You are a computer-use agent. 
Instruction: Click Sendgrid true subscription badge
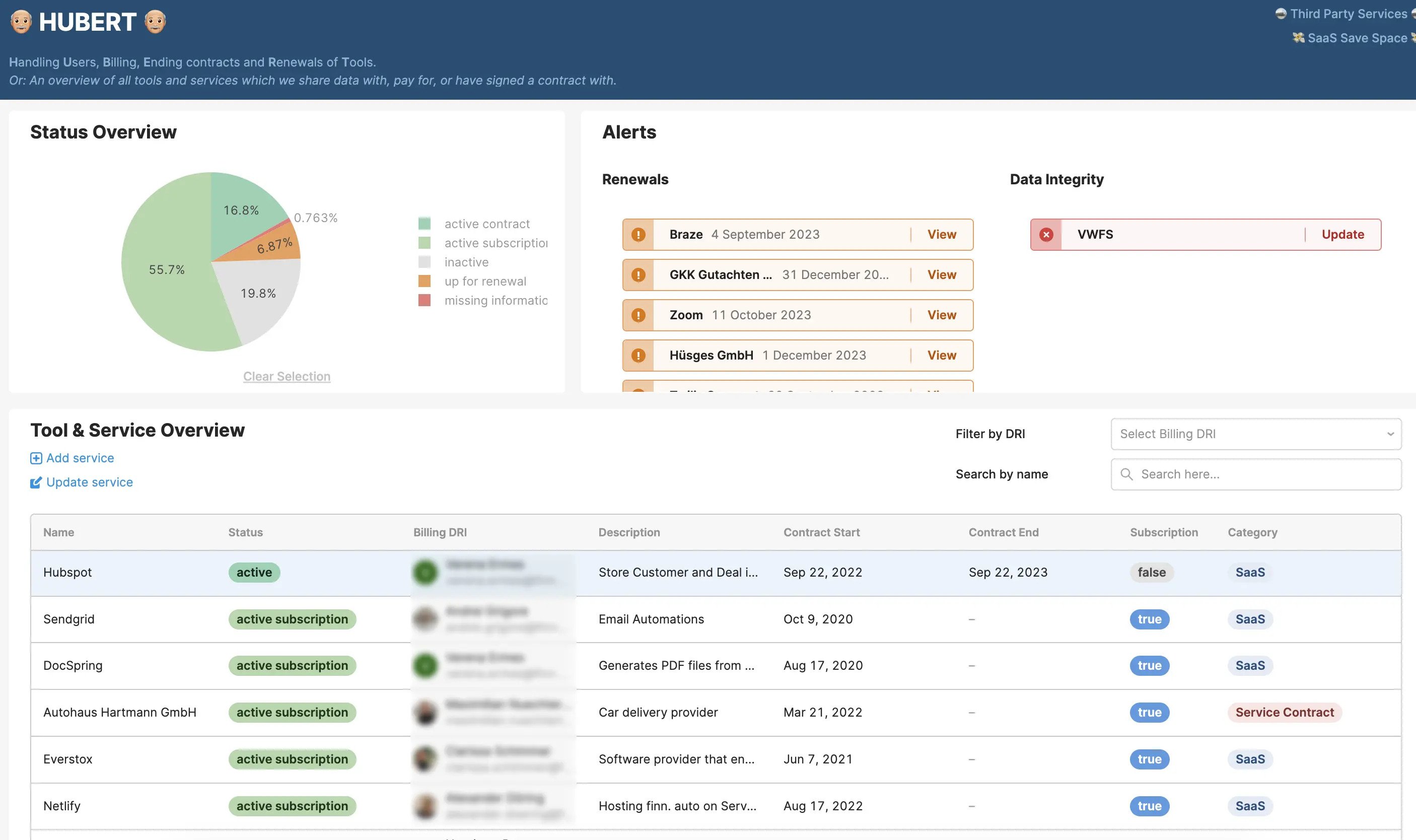(x=1150, y=619)
